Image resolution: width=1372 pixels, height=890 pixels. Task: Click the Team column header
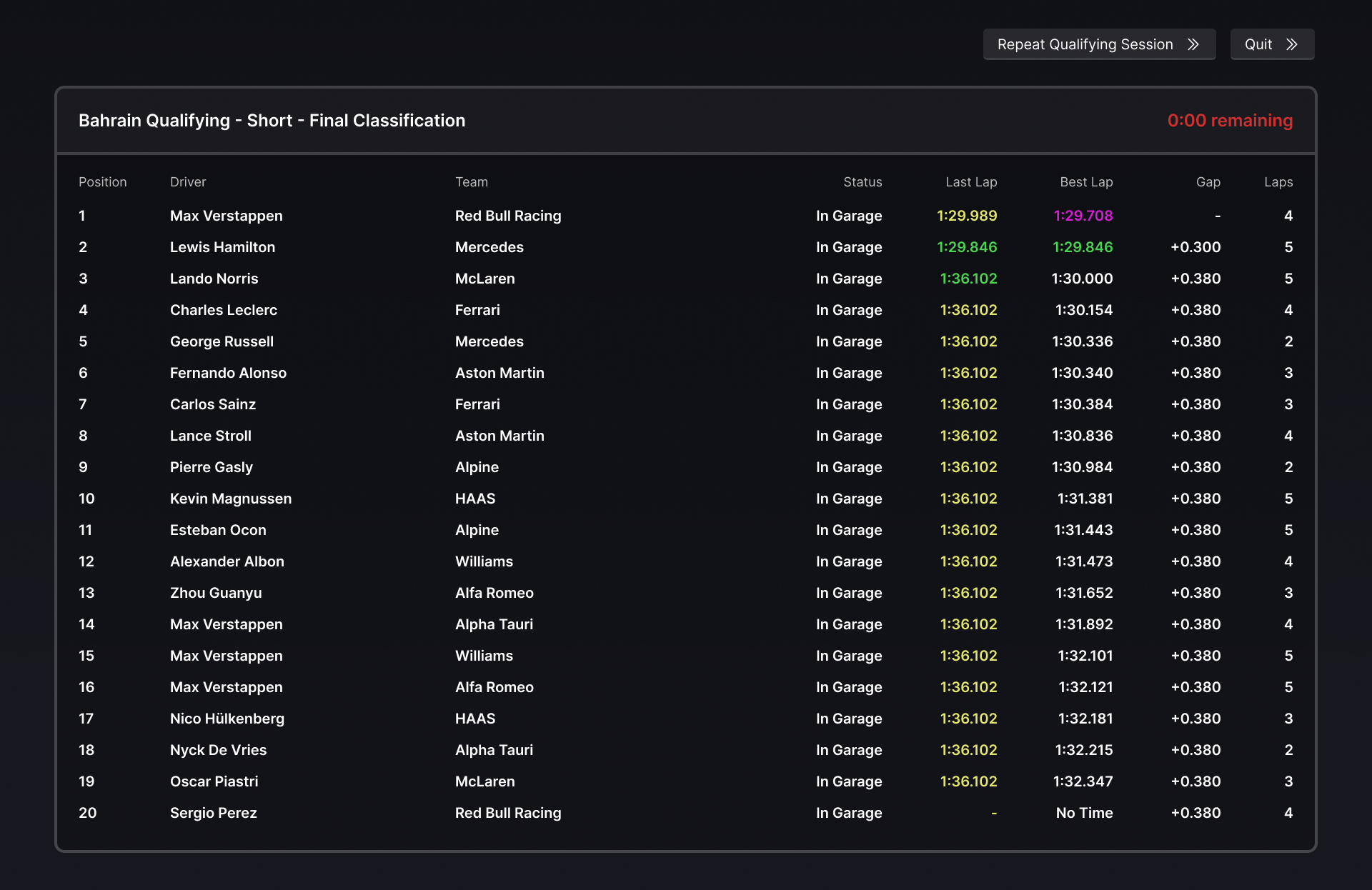click(x=472, y=182)
